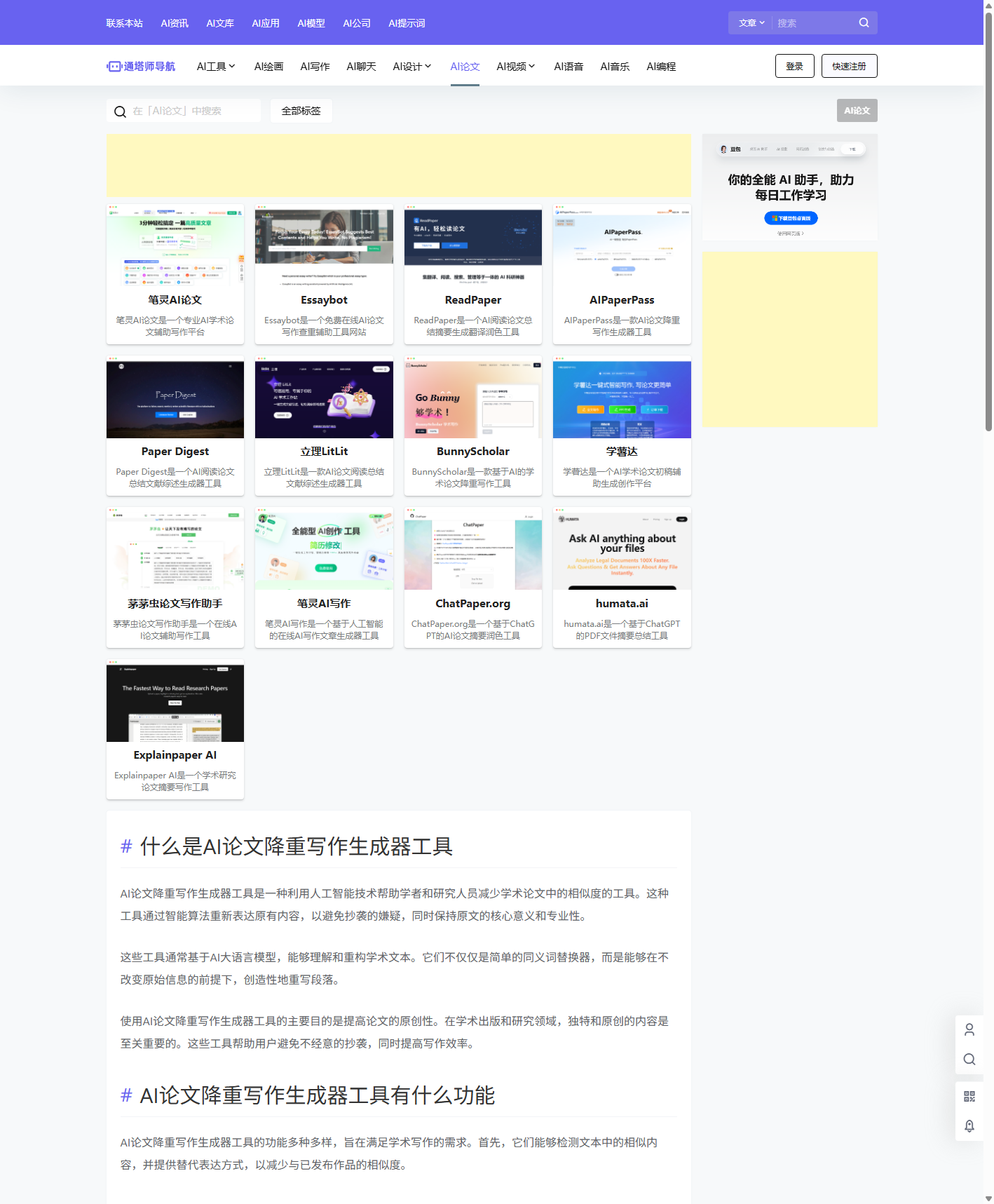
Task: Click the 快速注册 button
Action: pos(849,66)
